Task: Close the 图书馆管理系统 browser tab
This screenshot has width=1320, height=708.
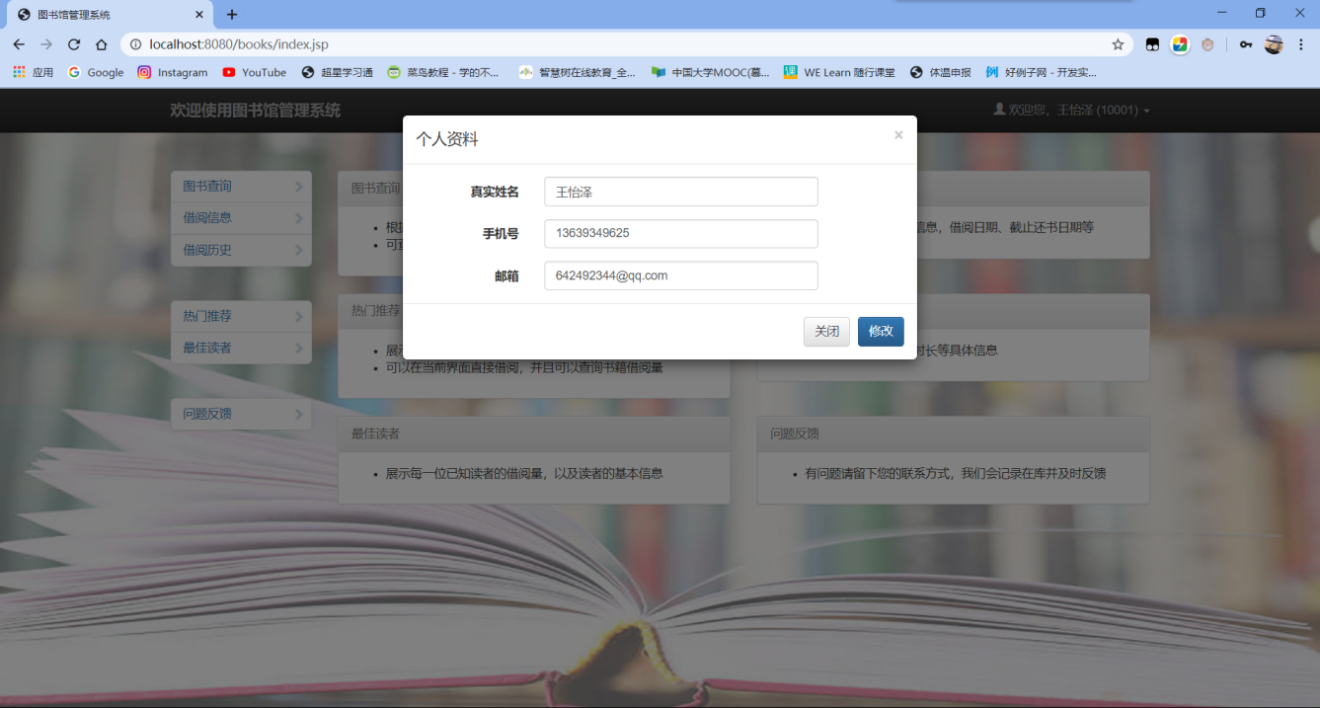Action: (x=199, y=15)
